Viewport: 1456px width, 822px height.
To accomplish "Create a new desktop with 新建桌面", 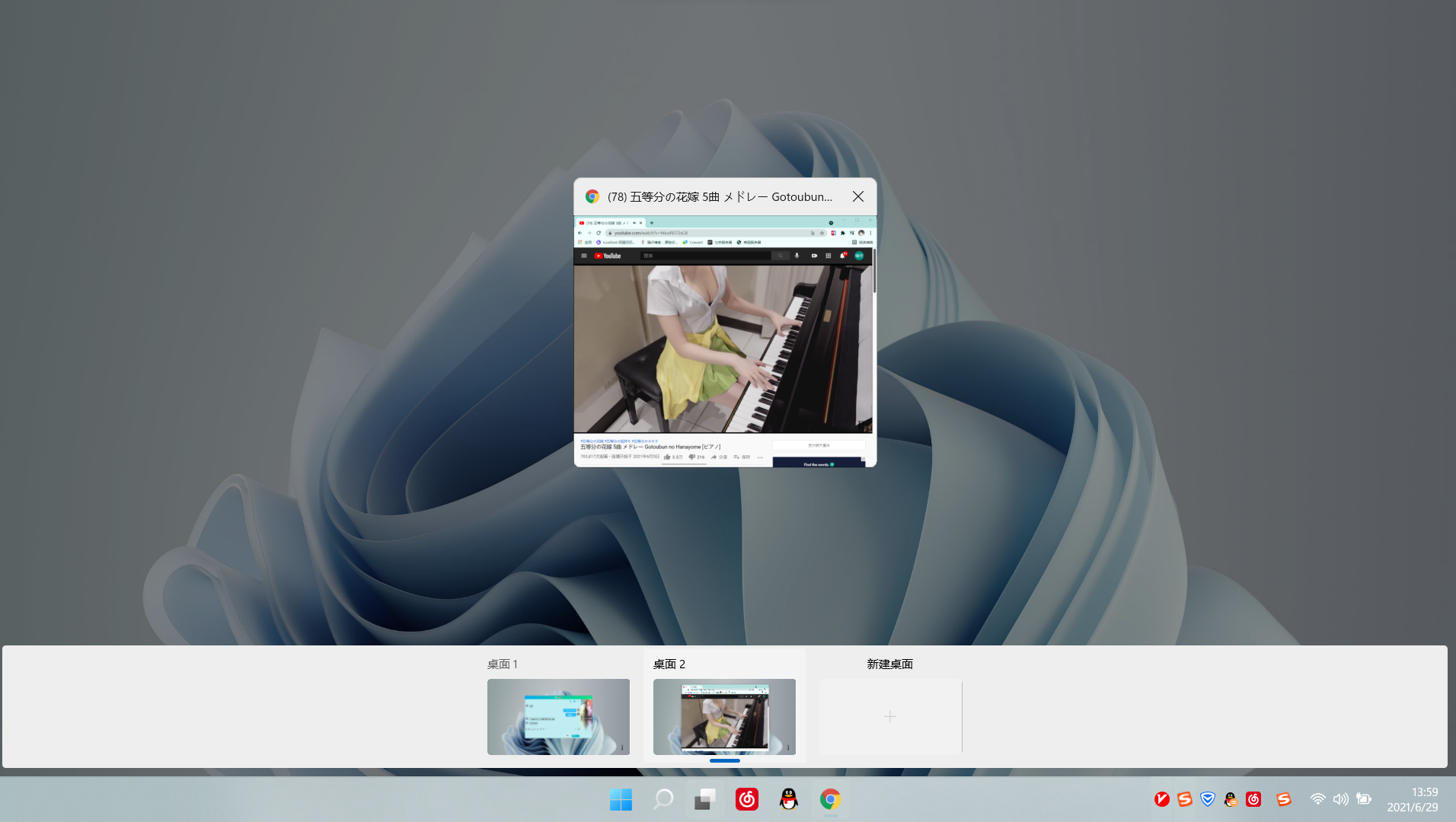I will click(889, 716).
